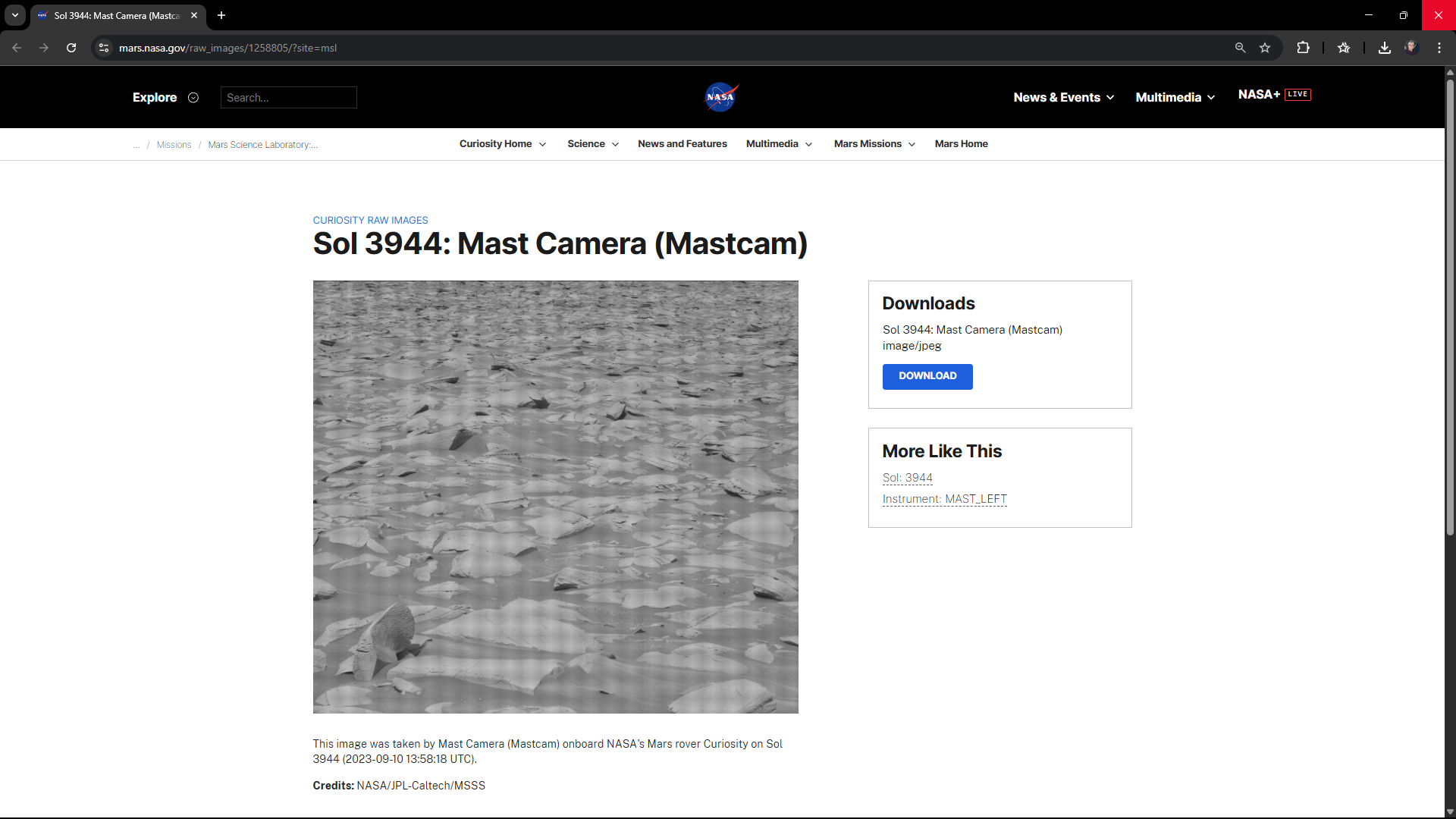Open Chrome's three-dot menu

[x=1439, y=48]
